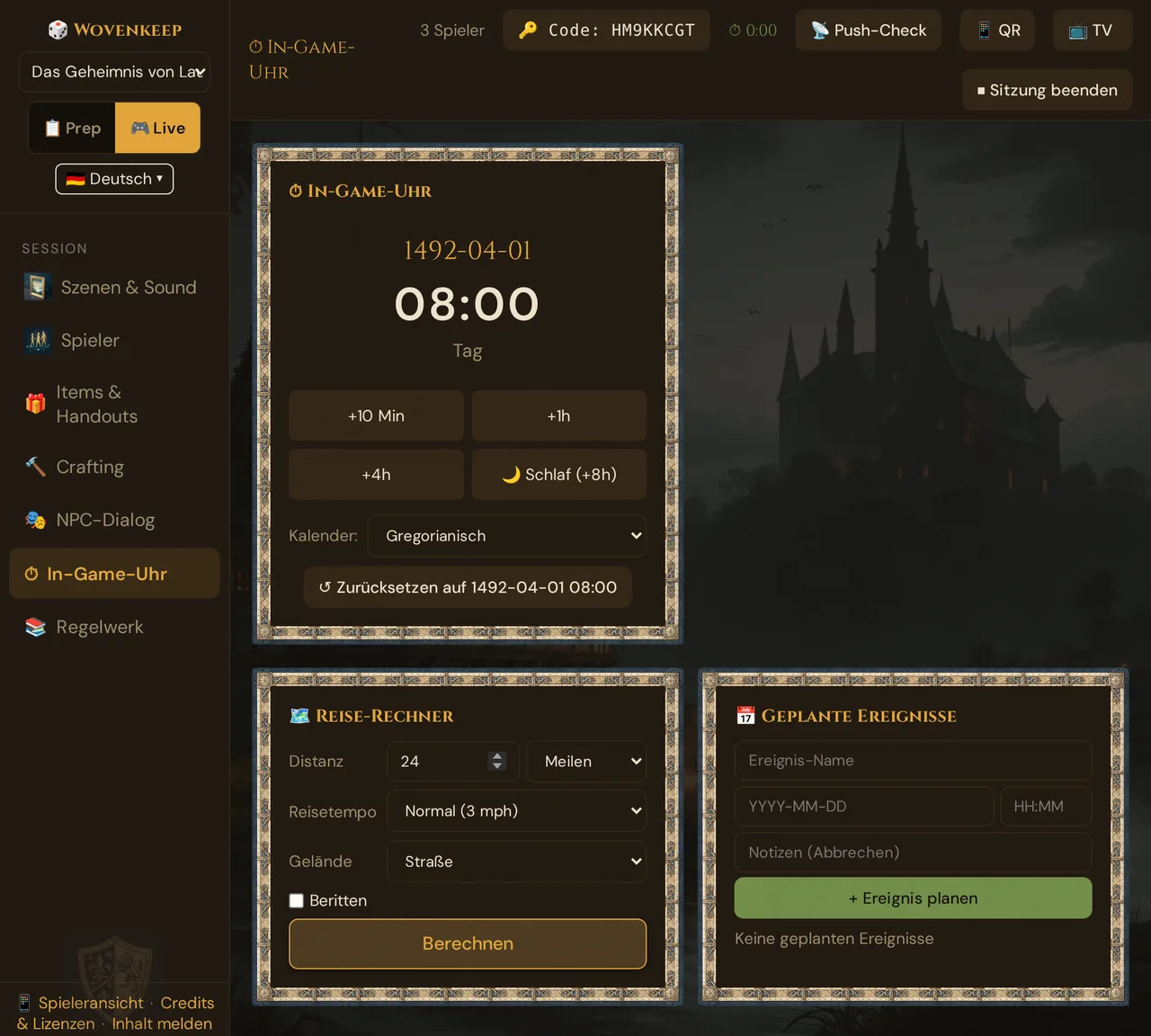The image size is (1151, 1036).
Task: Open the campaign dropdown Das Geheimnis
Action: pos(114,72)
